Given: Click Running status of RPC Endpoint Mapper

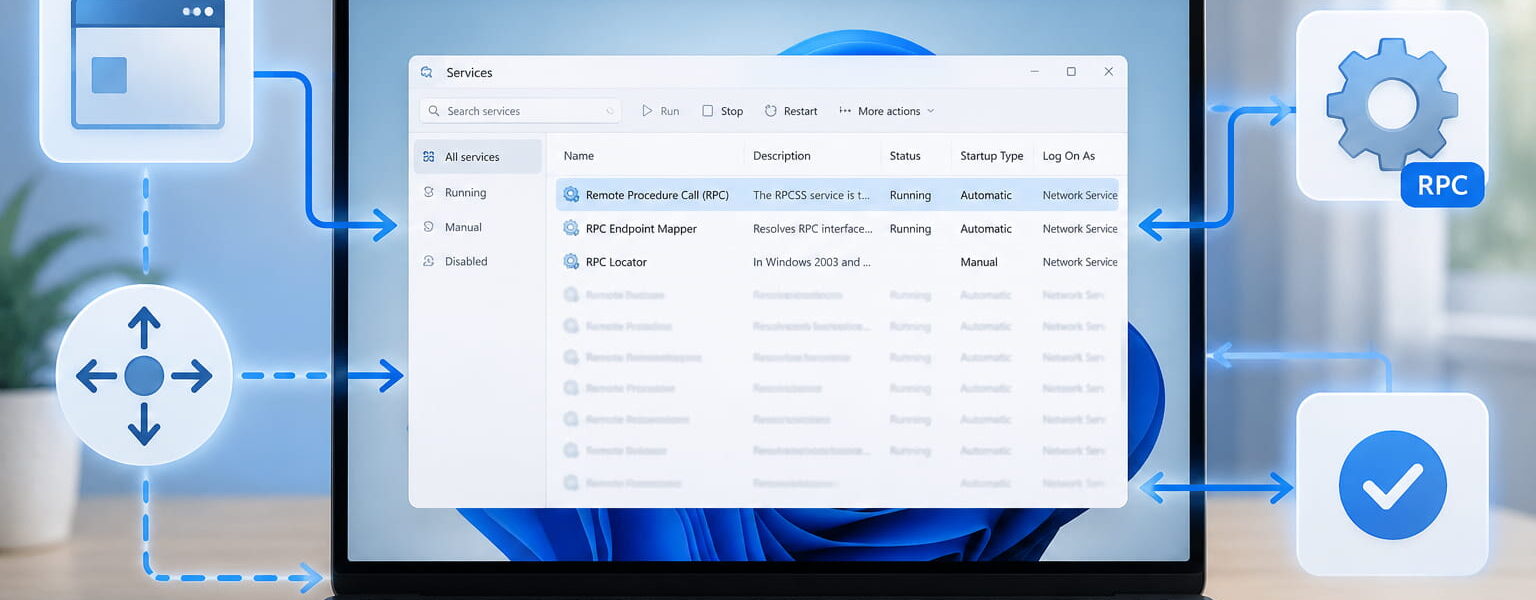Looking at the screenshot, I should 910,229.
